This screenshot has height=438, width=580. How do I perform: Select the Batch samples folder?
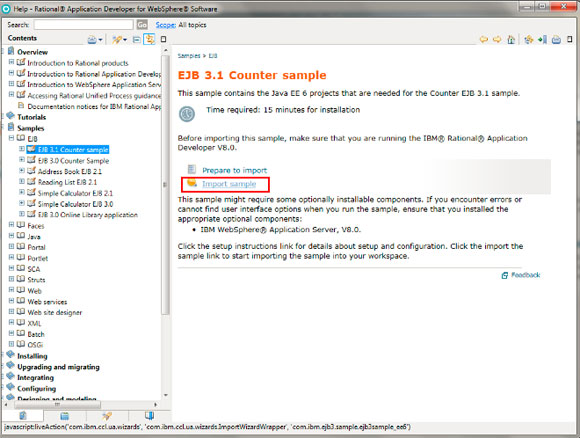pyautogui.click(x=36, y=334)
